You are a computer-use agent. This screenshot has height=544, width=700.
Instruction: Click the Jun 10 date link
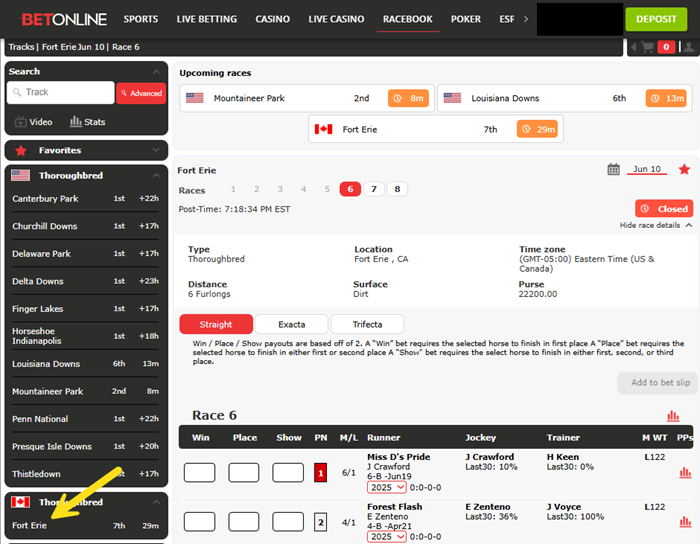[647, 169]
